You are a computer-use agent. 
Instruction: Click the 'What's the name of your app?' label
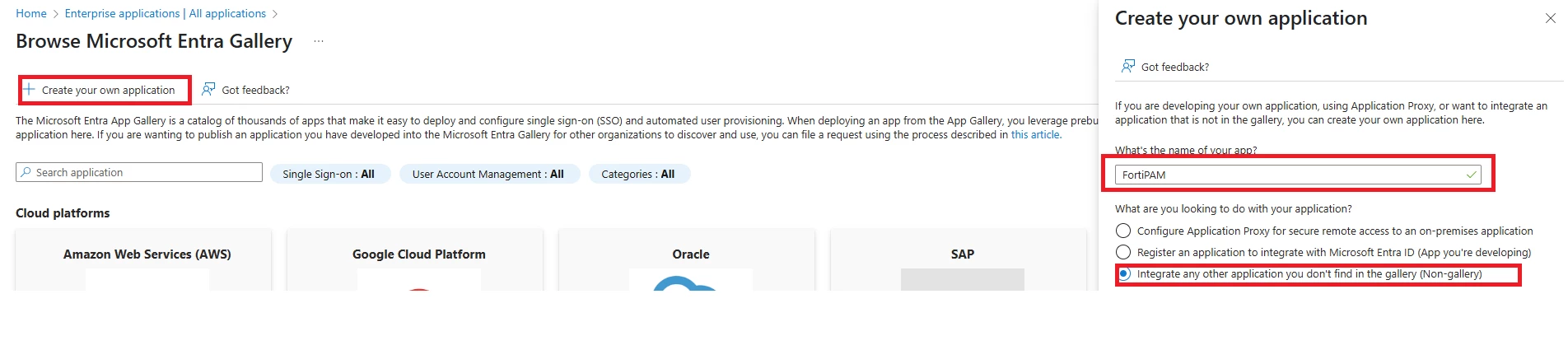pos(1186,150)
